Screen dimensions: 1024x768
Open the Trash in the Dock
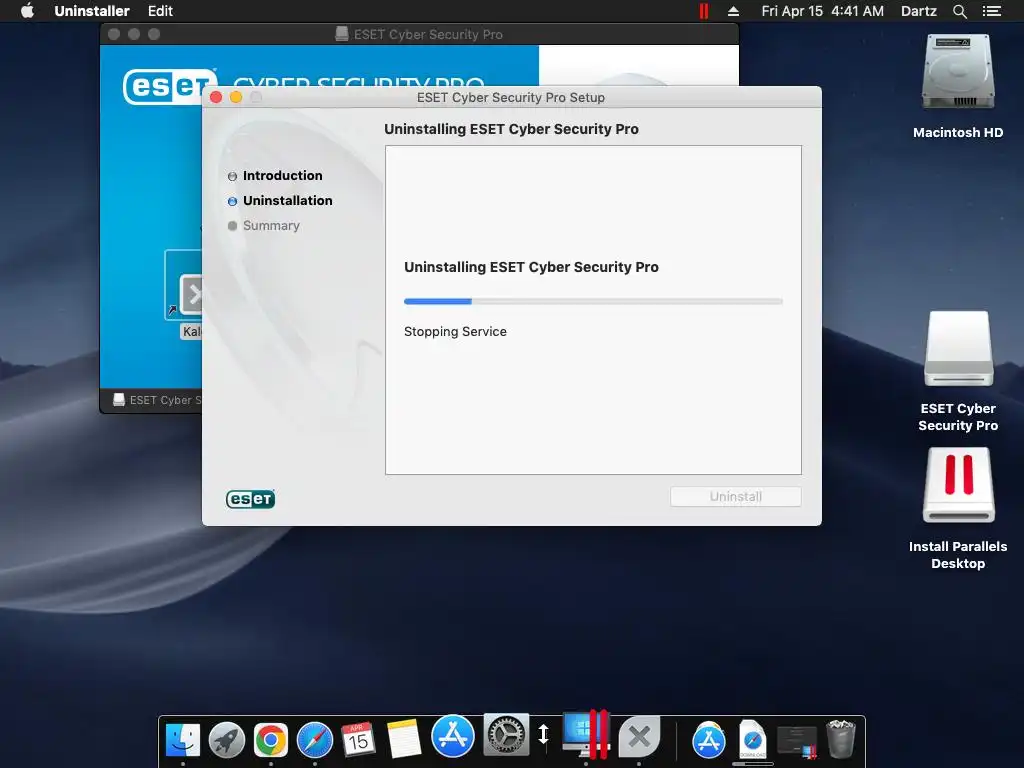[840, 739]
